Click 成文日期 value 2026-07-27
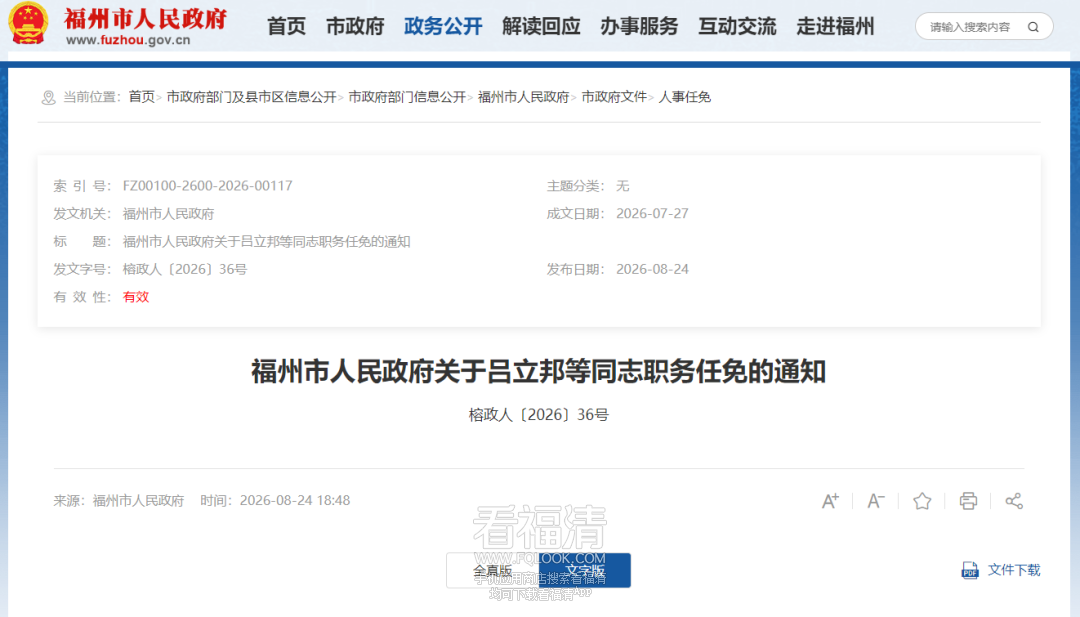 (652, 213)
